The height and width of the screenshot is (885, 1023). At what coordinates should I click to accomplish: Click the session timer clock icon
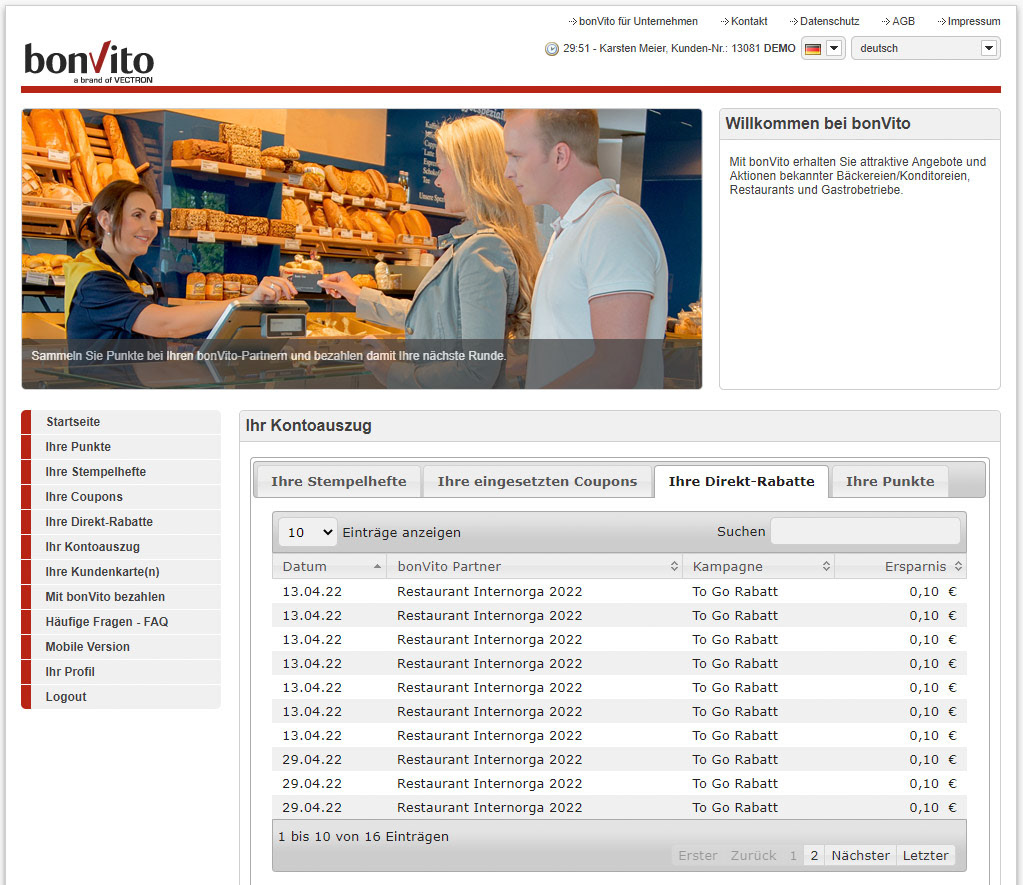[552, 49]
